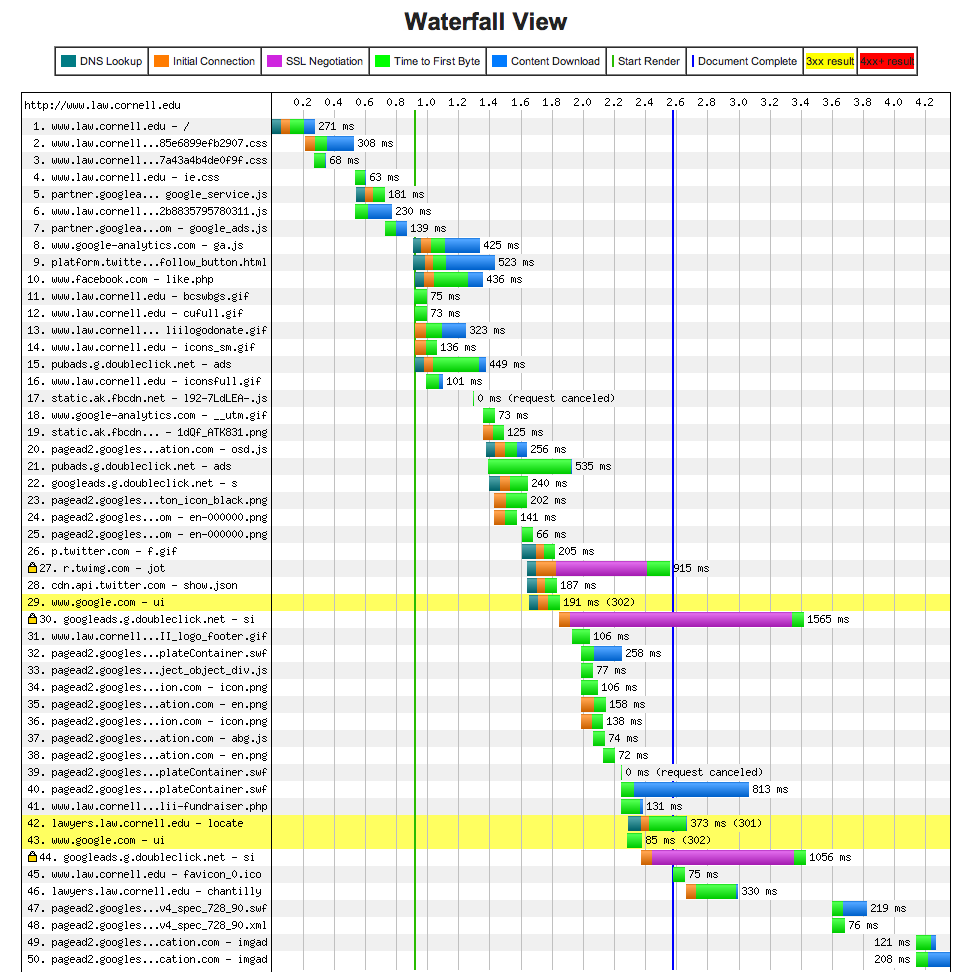Click the 535 ms duration label
The image size is (957, 972).
point(593,466)
